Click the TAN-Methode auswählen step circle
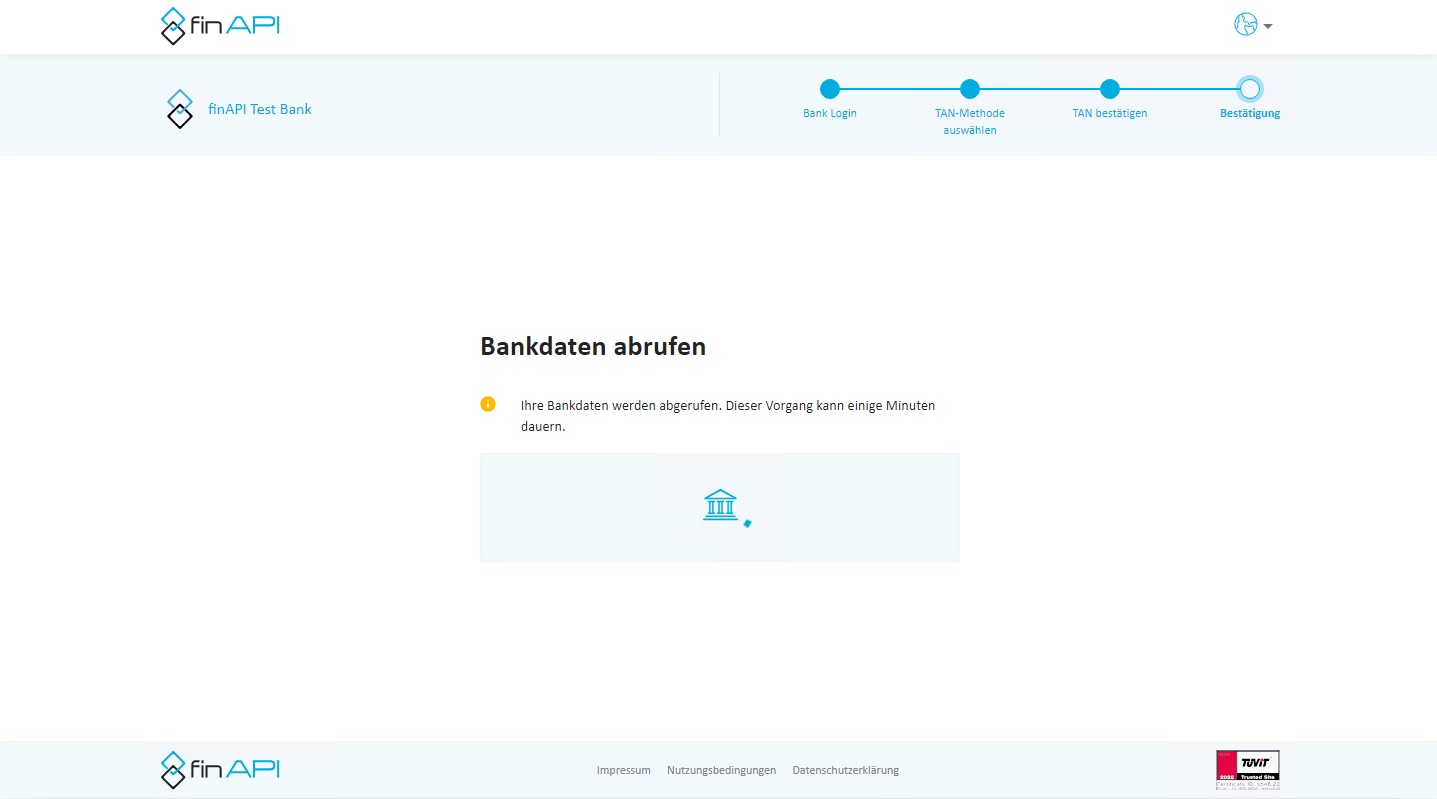 pos(969,89)
